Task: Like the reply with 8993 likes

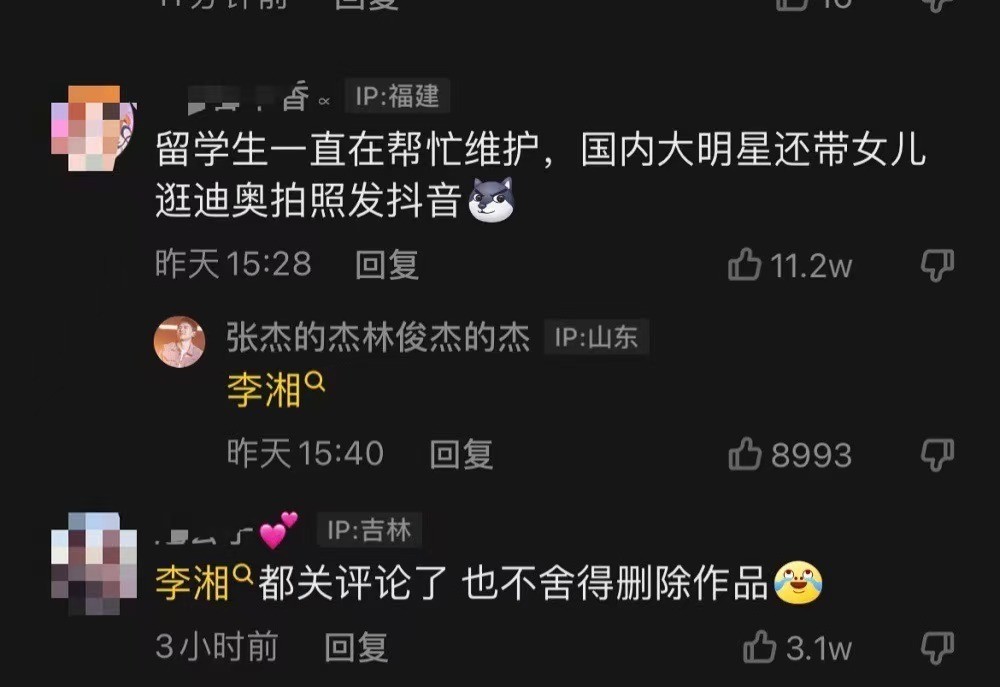Action: (x=744, y=454)
